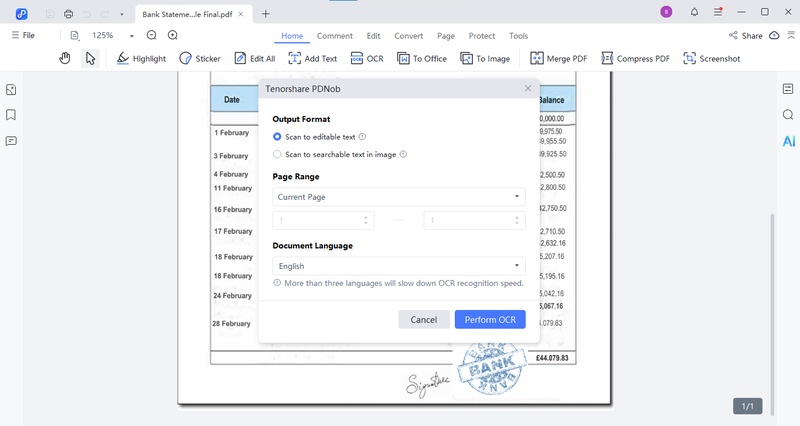Open the bookmarks sidebar panel
800x426 pixels.
[11, 115]
